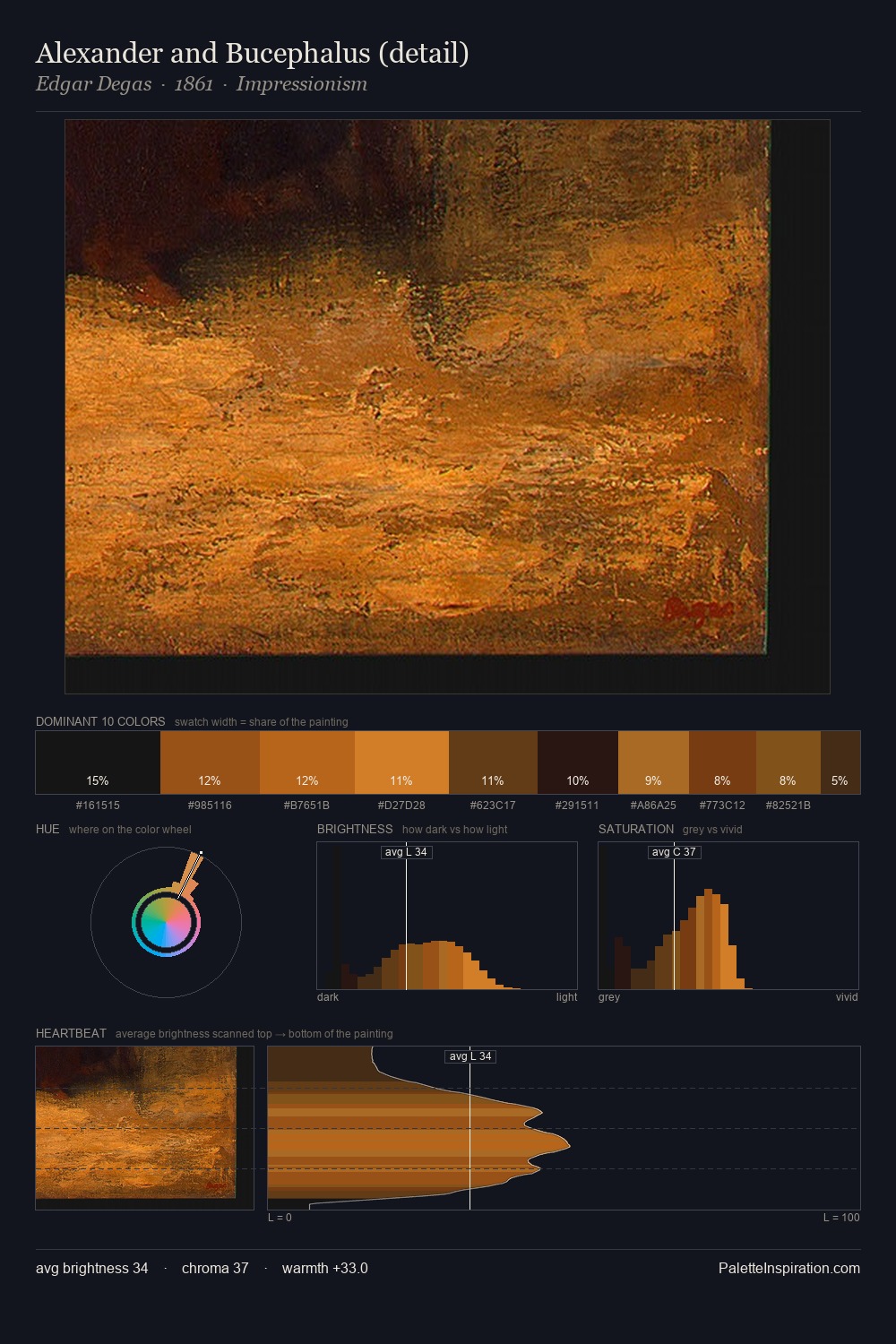Click the #D27D28 light orange swatch
896x1344 pixels.
click(x=401, y=762)
